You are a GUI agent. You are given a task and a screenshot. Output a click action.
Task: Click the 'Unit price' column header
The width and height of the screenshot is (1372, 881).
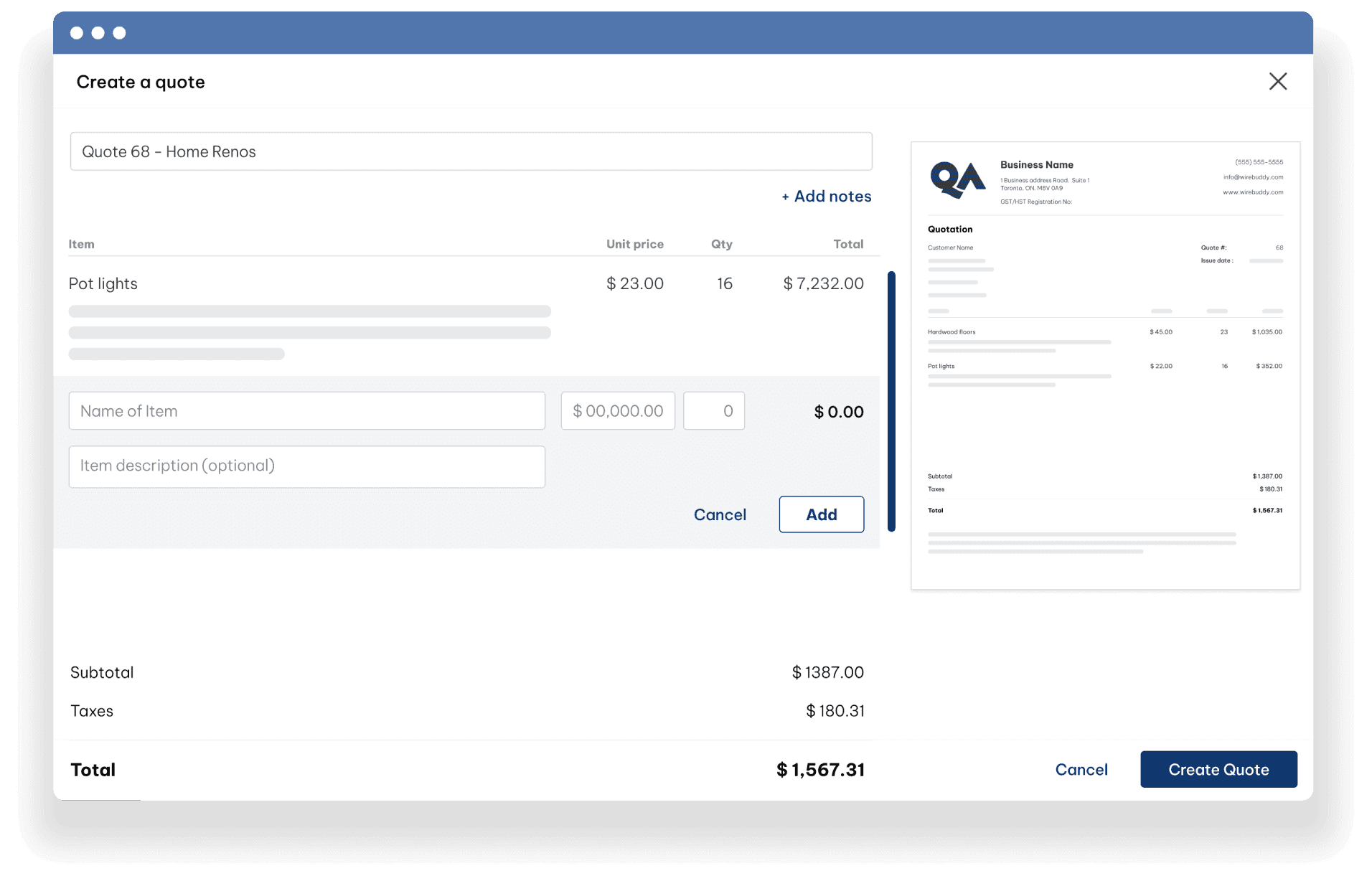(x=635, y=245)
